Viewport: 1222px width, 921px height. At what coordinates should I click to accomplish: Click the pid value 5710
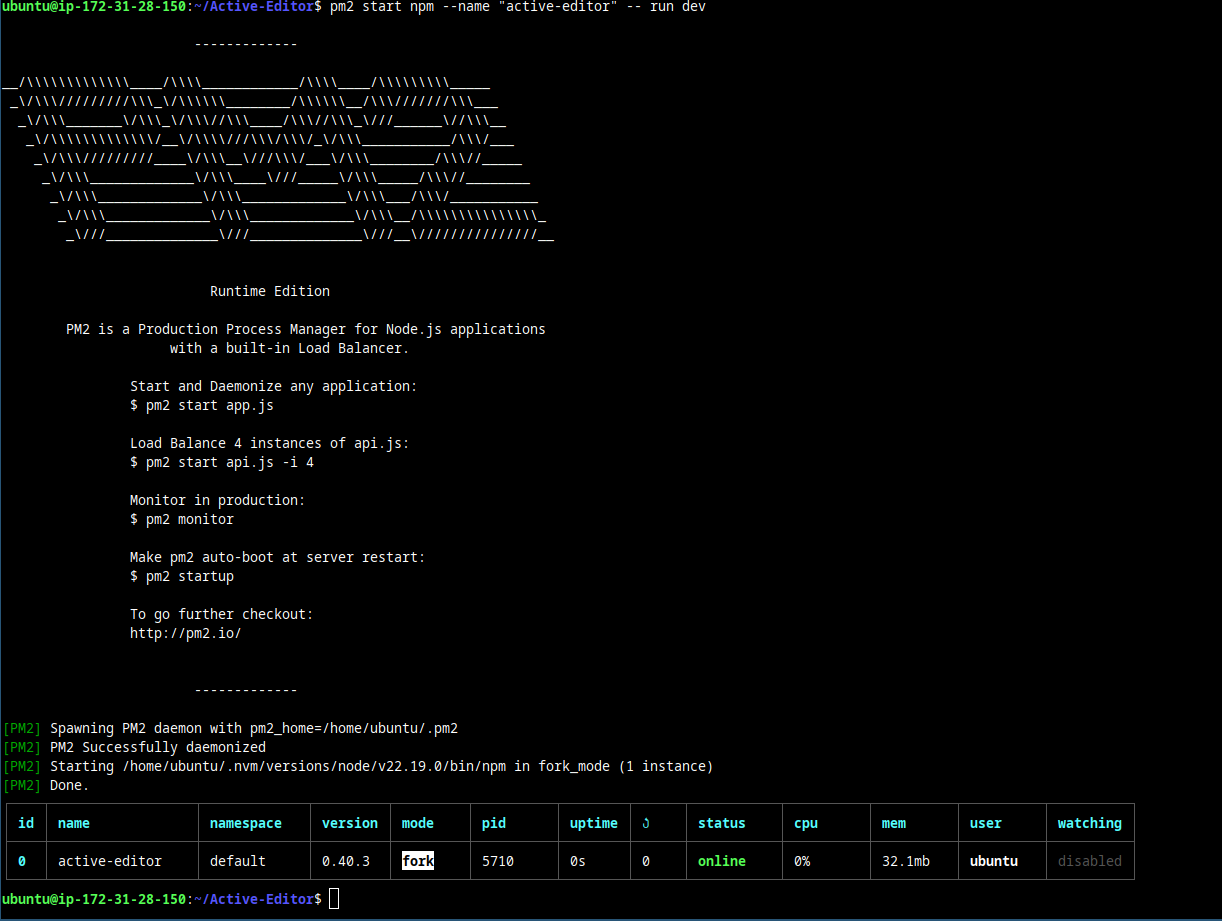[497, 861]
